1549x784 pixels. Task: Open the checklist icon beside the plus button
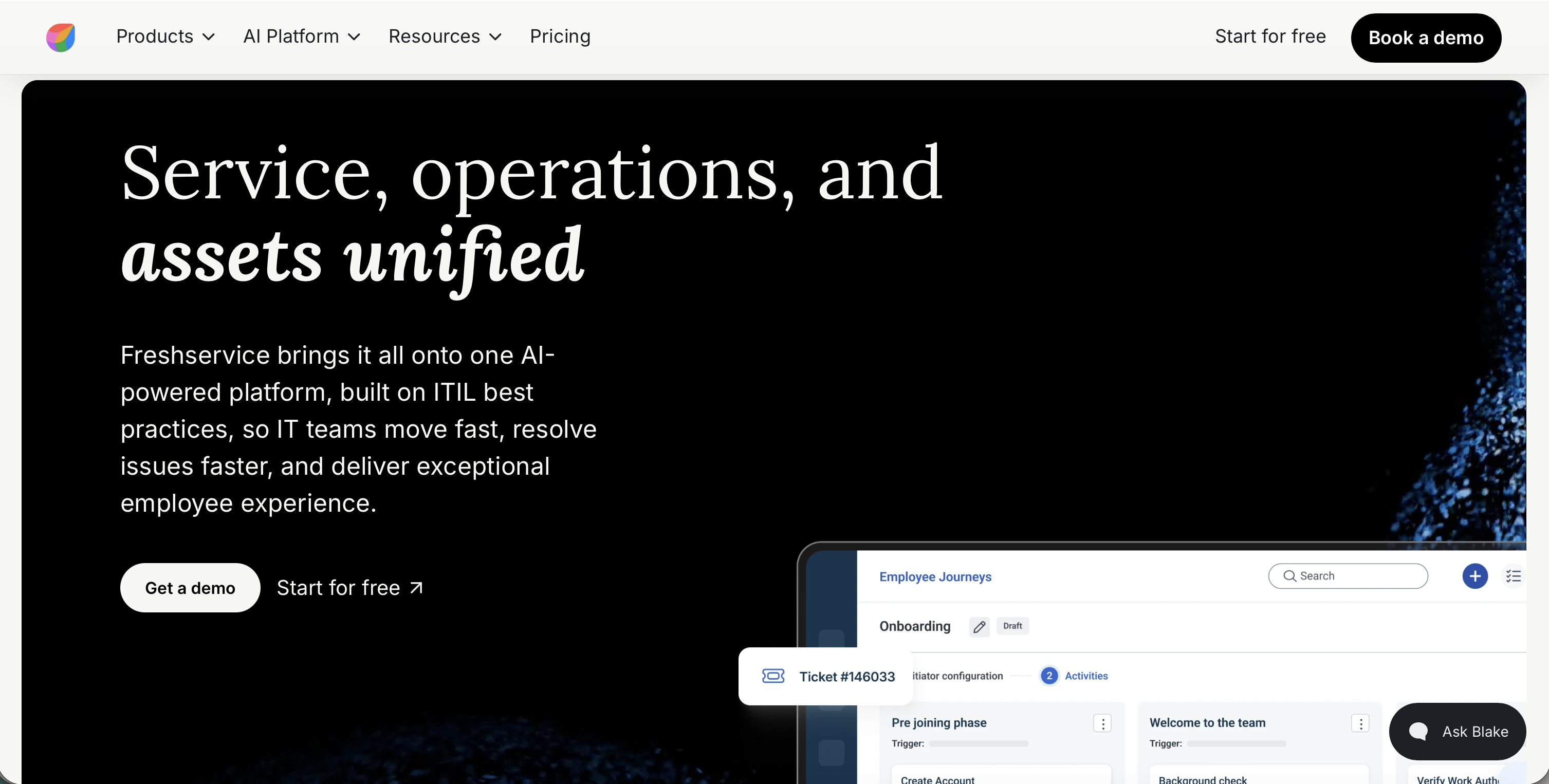click(1513, 576)
